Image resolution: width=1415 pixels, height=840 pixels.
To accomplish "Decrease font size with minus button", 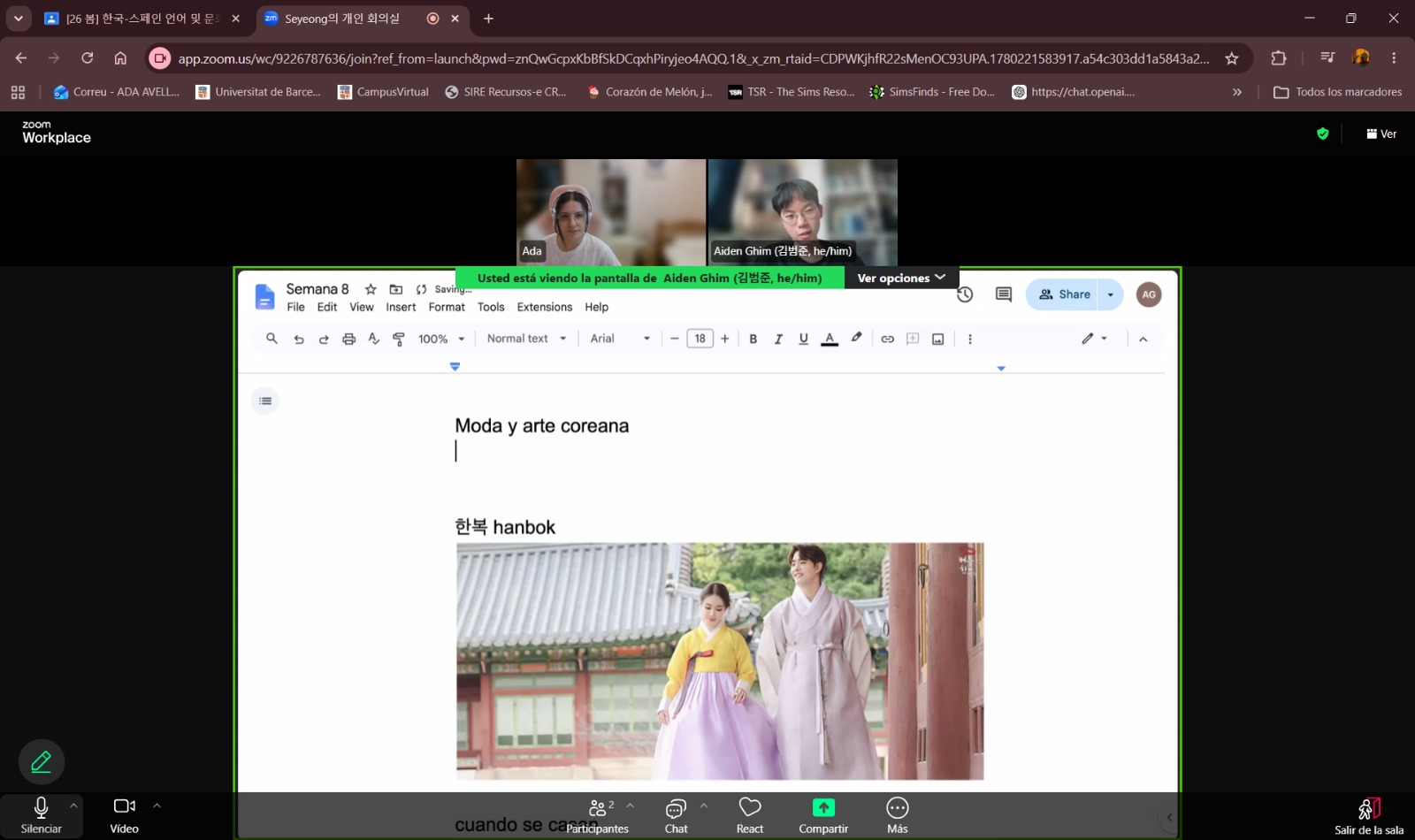I will (x=675, y=339).
